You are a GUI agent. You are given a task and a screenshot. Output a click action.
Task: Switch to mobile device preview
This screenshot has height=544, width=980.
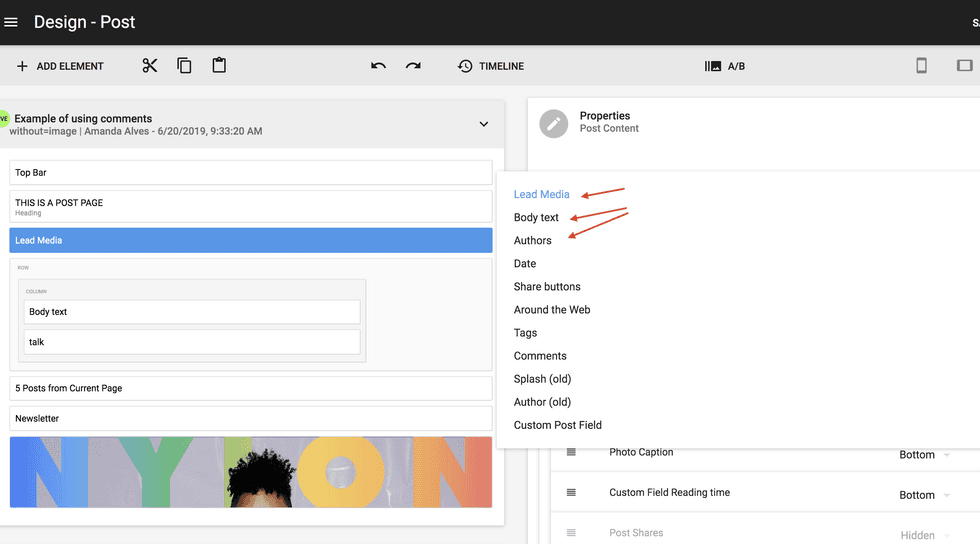point(921,66)
